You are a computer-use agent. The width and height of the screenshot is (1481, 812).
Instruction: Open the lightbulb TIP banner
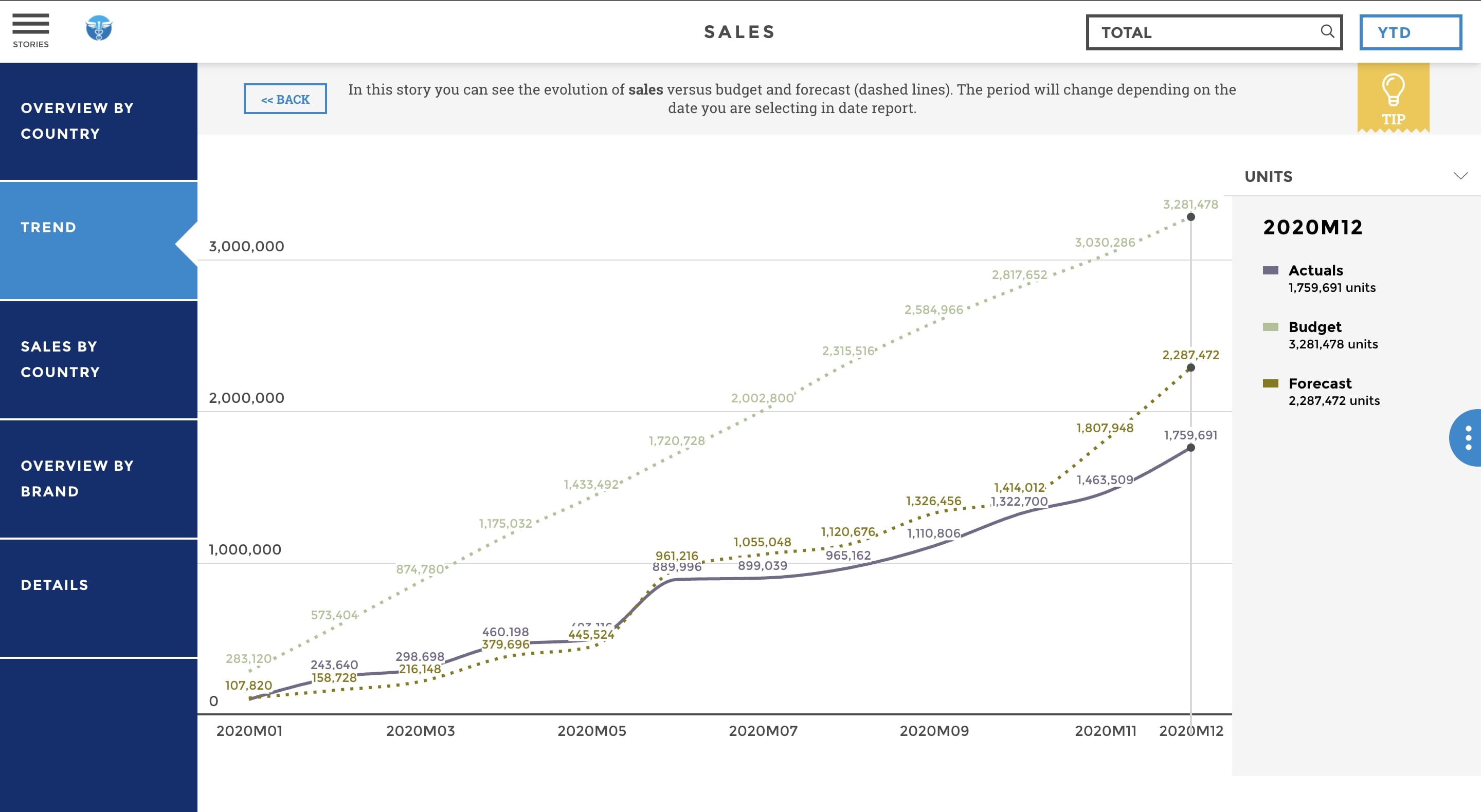point(1393,98)
